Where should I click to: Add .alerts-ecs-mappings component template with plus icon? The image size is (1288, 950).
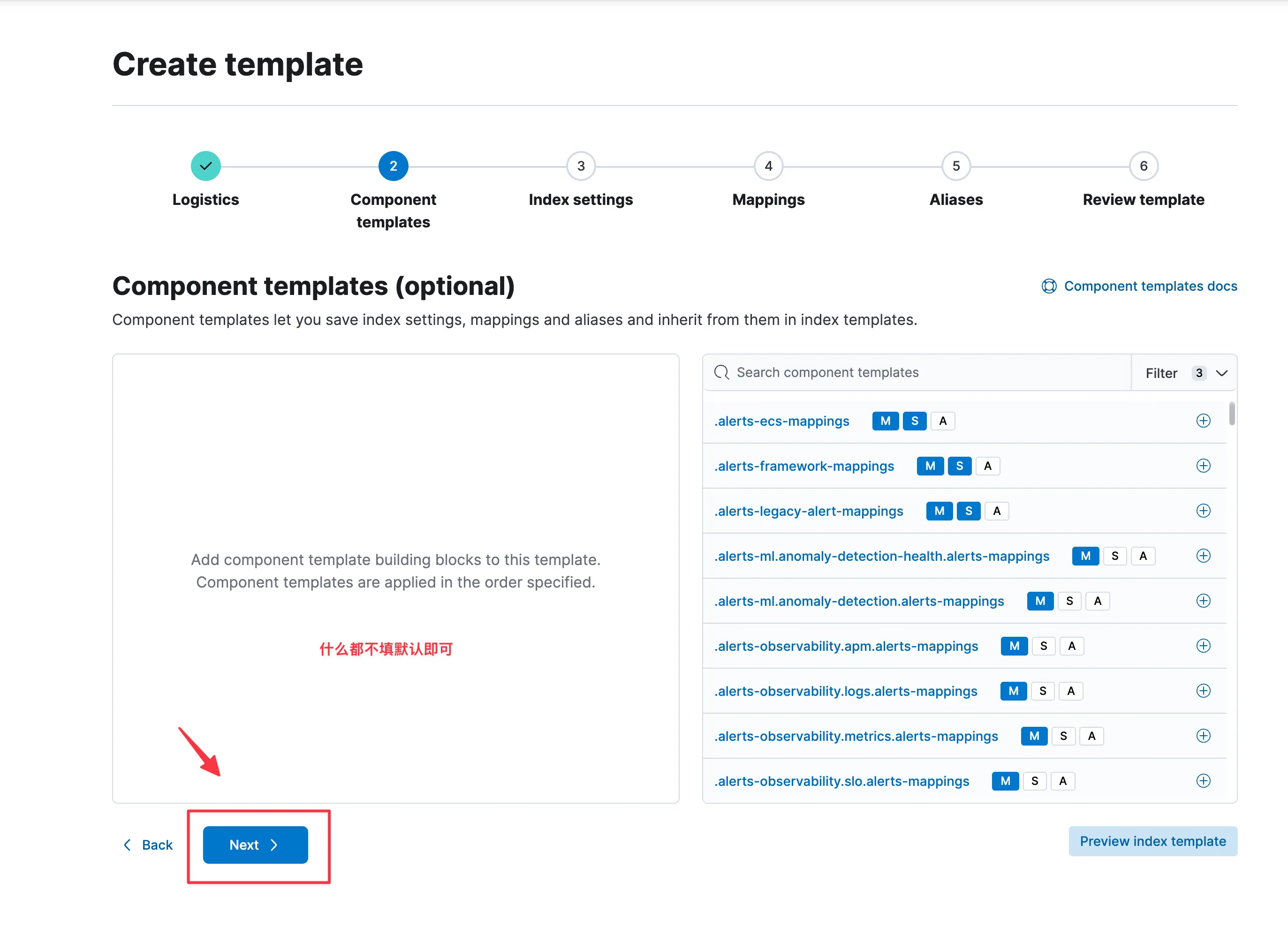pyautogui.click(x=1203, y=420)
